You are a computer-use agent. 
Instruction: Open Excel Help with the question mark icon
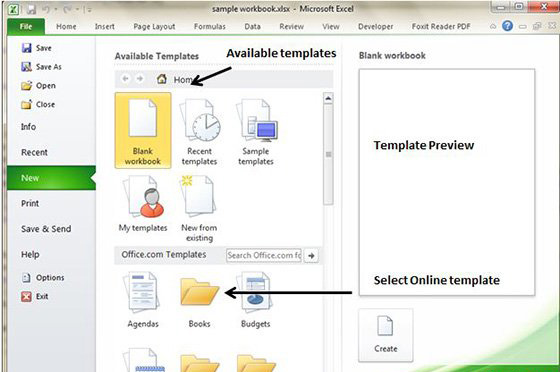coord(508,26)
